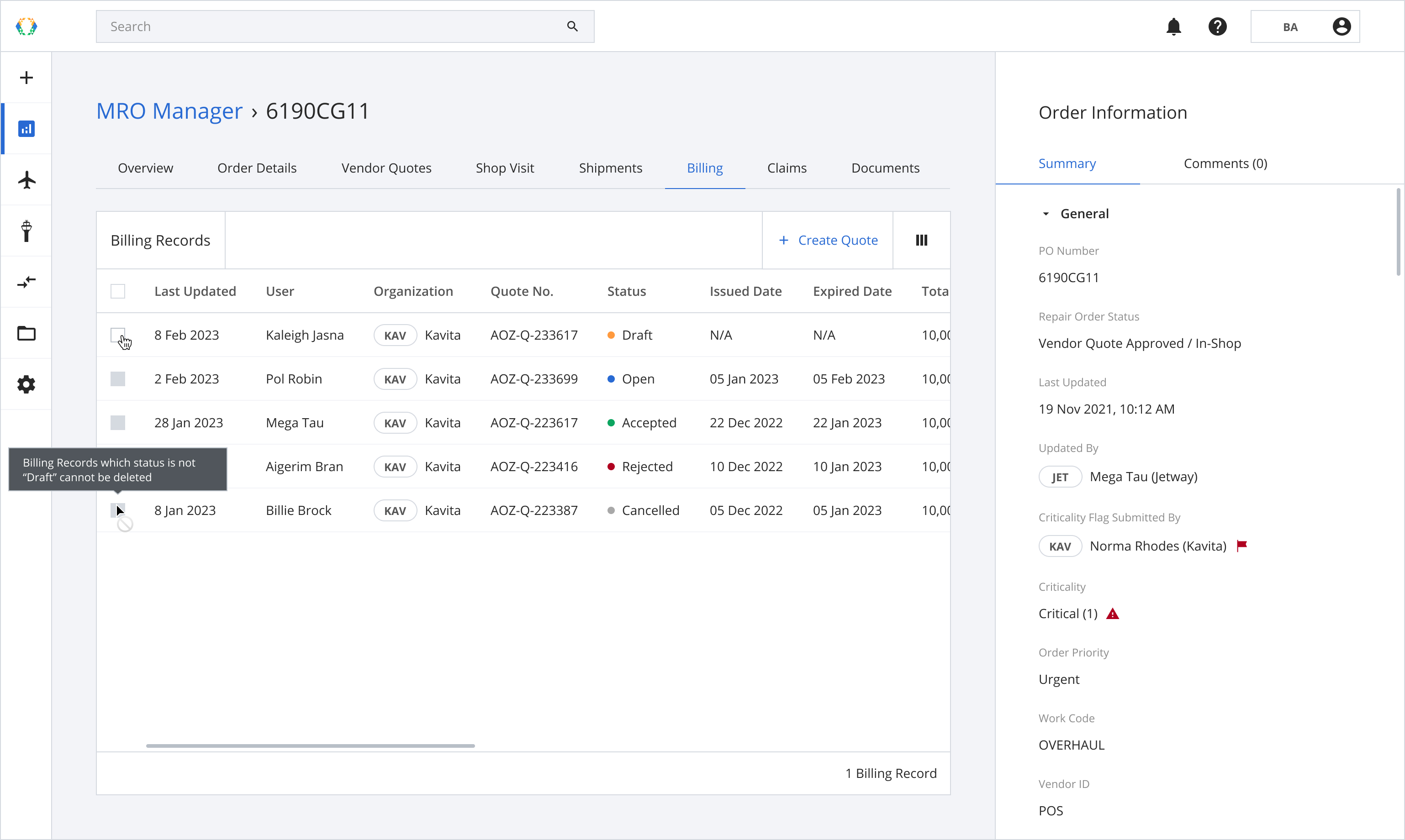Screen dimensions: 1405x840
Task: Click the orange Draft status dot
Action: [611, 335]
